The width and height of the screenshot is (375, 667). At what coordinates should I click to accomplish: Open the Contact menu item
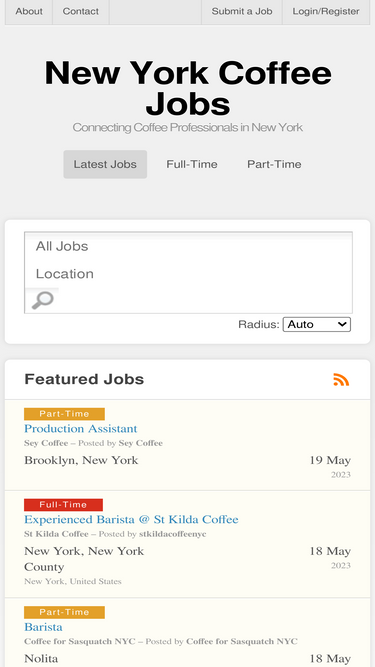[x=81, y=11]
